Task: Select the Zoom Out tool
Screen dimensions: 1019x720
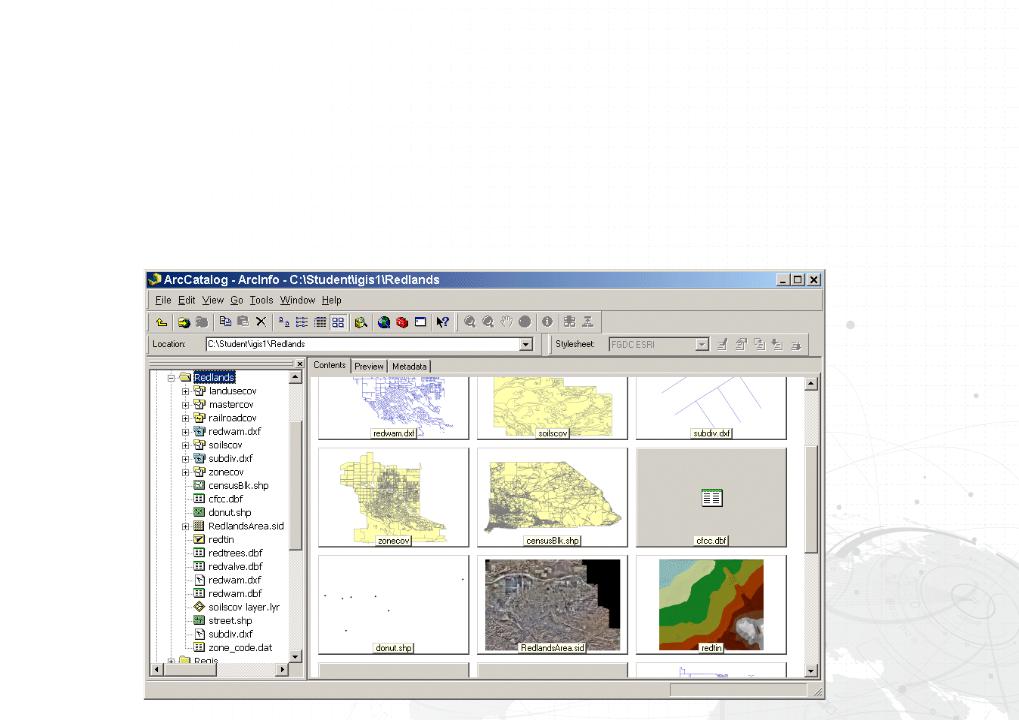Action: click(487, 322)
